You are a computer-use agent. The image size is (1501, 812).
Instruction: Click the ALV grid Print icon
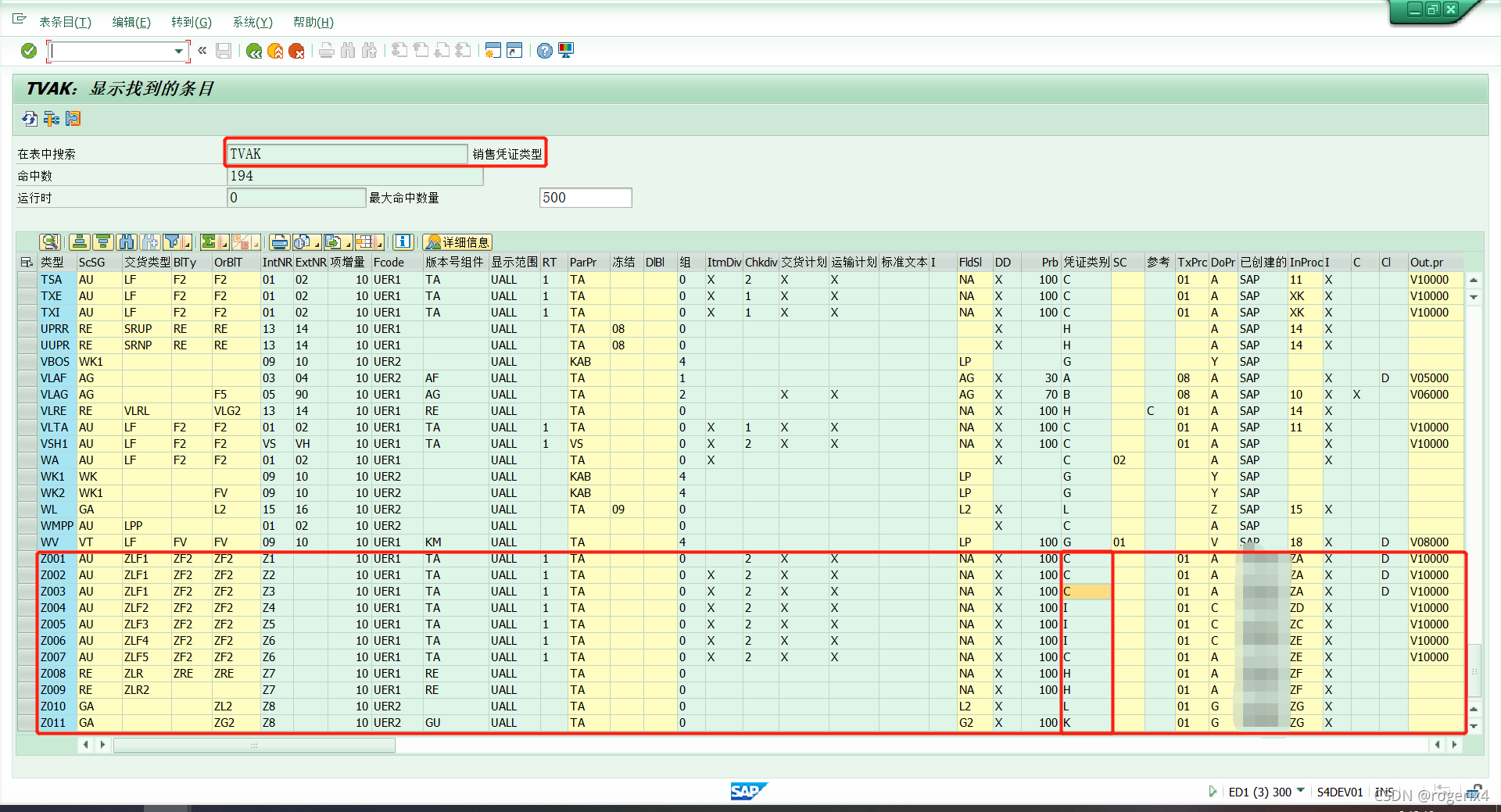[x=280, y=242]
